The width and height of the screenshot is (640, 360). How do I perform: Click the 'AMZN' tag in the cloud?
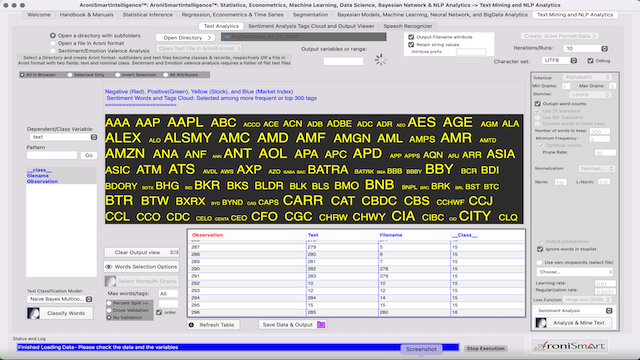tap(125, 154)
